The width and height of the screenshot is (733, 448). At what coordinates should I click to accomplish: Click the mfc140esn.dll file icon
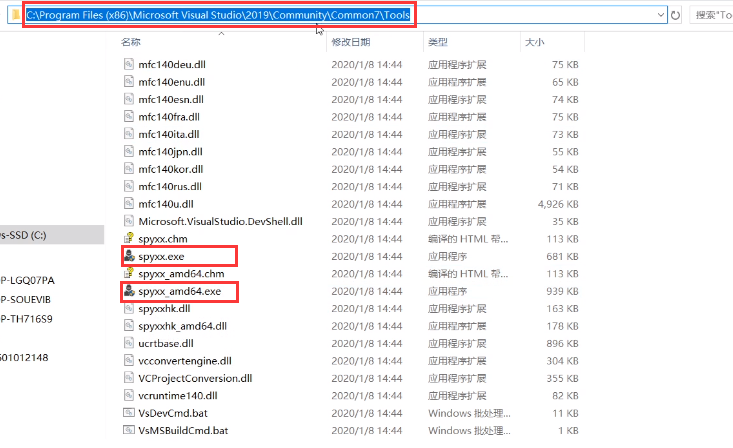[129, 99]
